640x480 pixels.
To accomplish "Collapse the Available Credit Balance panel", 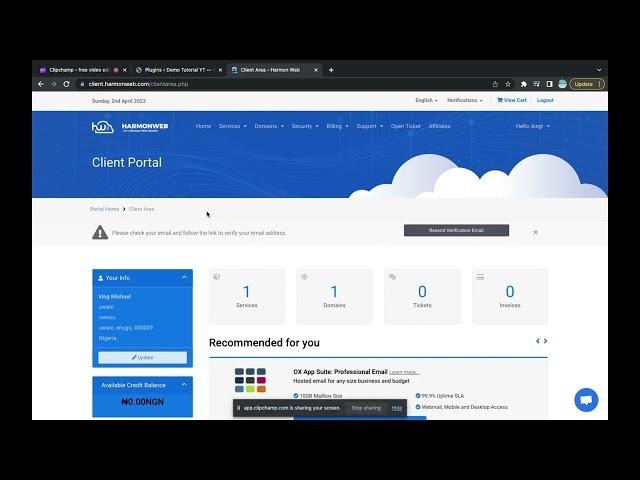I will pyautogui.click(x=185, y=385).
